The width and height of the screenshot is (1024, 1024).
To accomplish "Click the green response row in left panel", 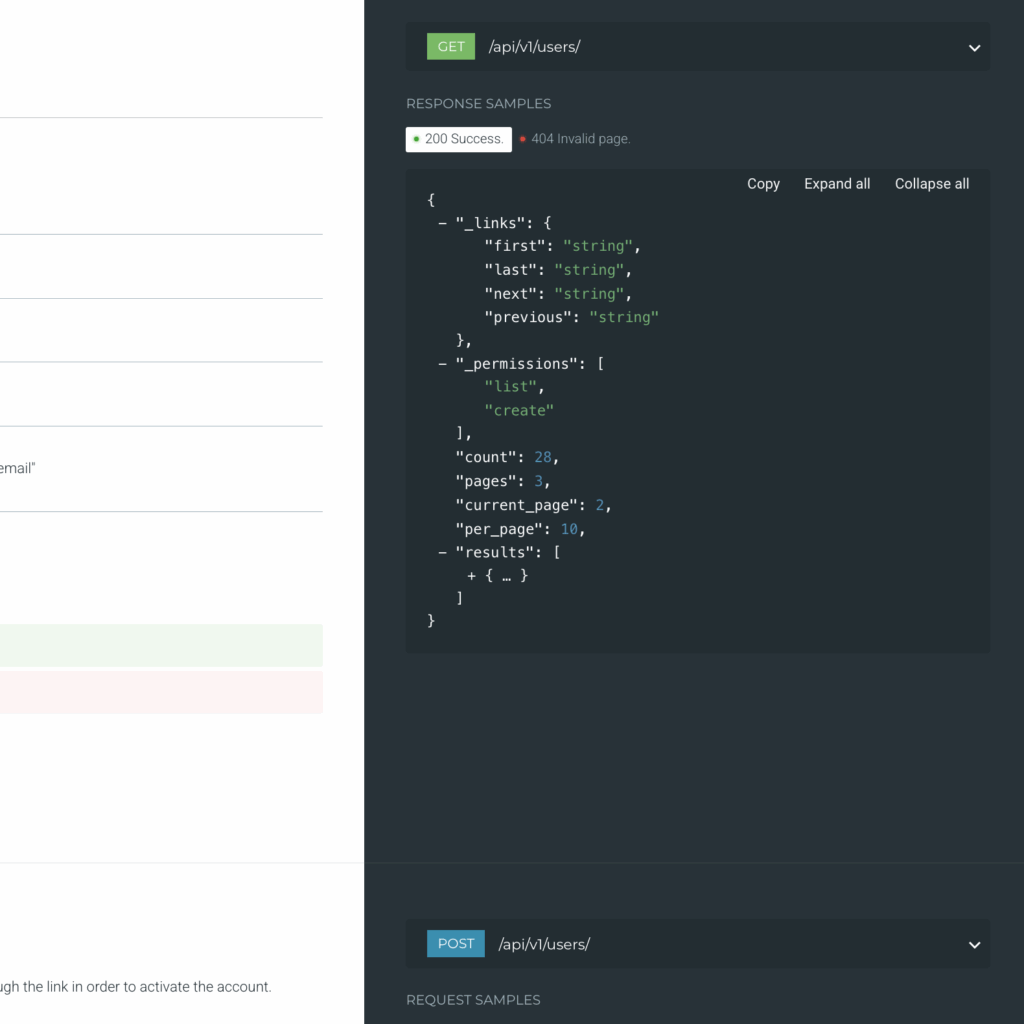I will click(161, 645).
